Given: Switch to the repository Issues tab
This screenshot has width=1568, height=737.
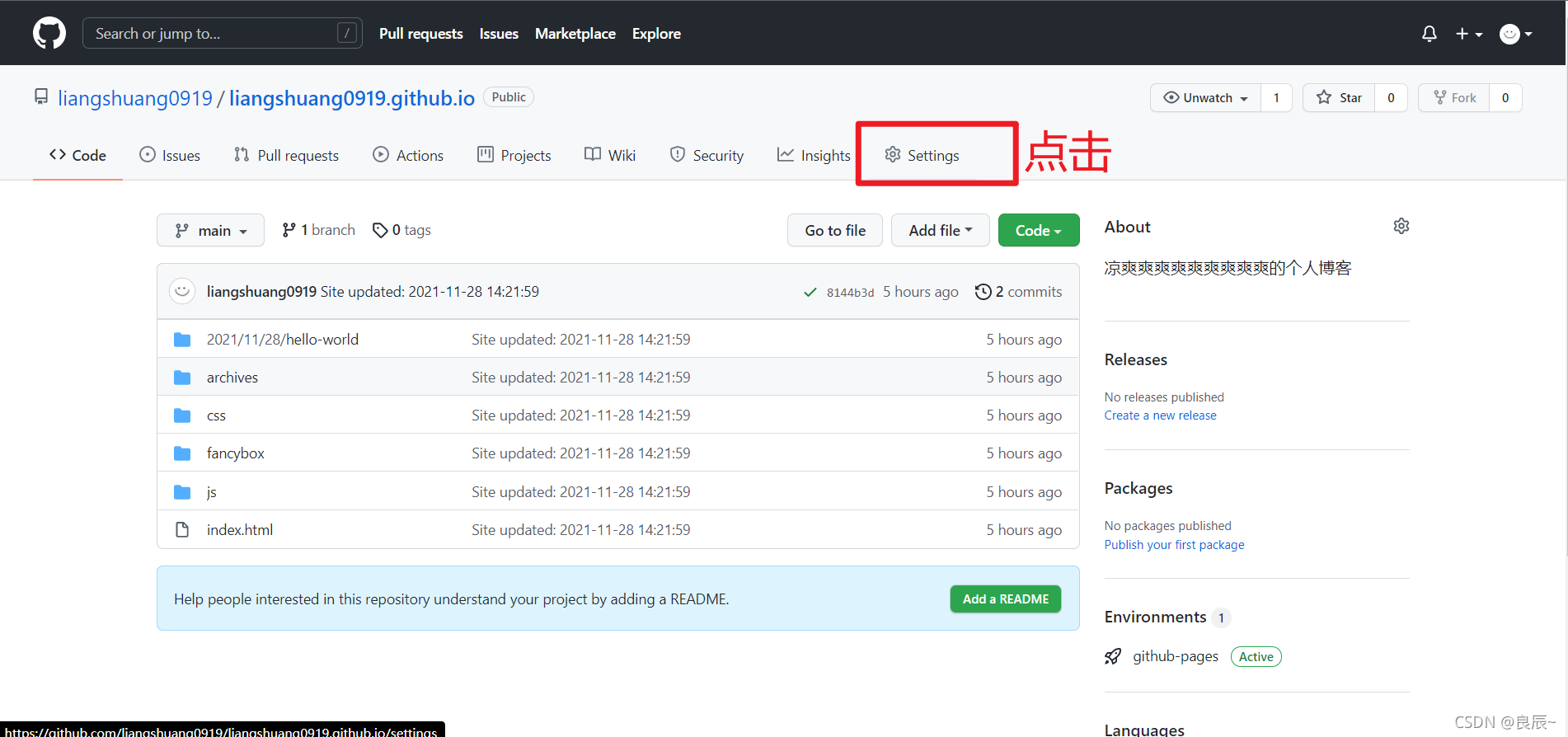Looking at the screenshot, I should coord(170,155).
